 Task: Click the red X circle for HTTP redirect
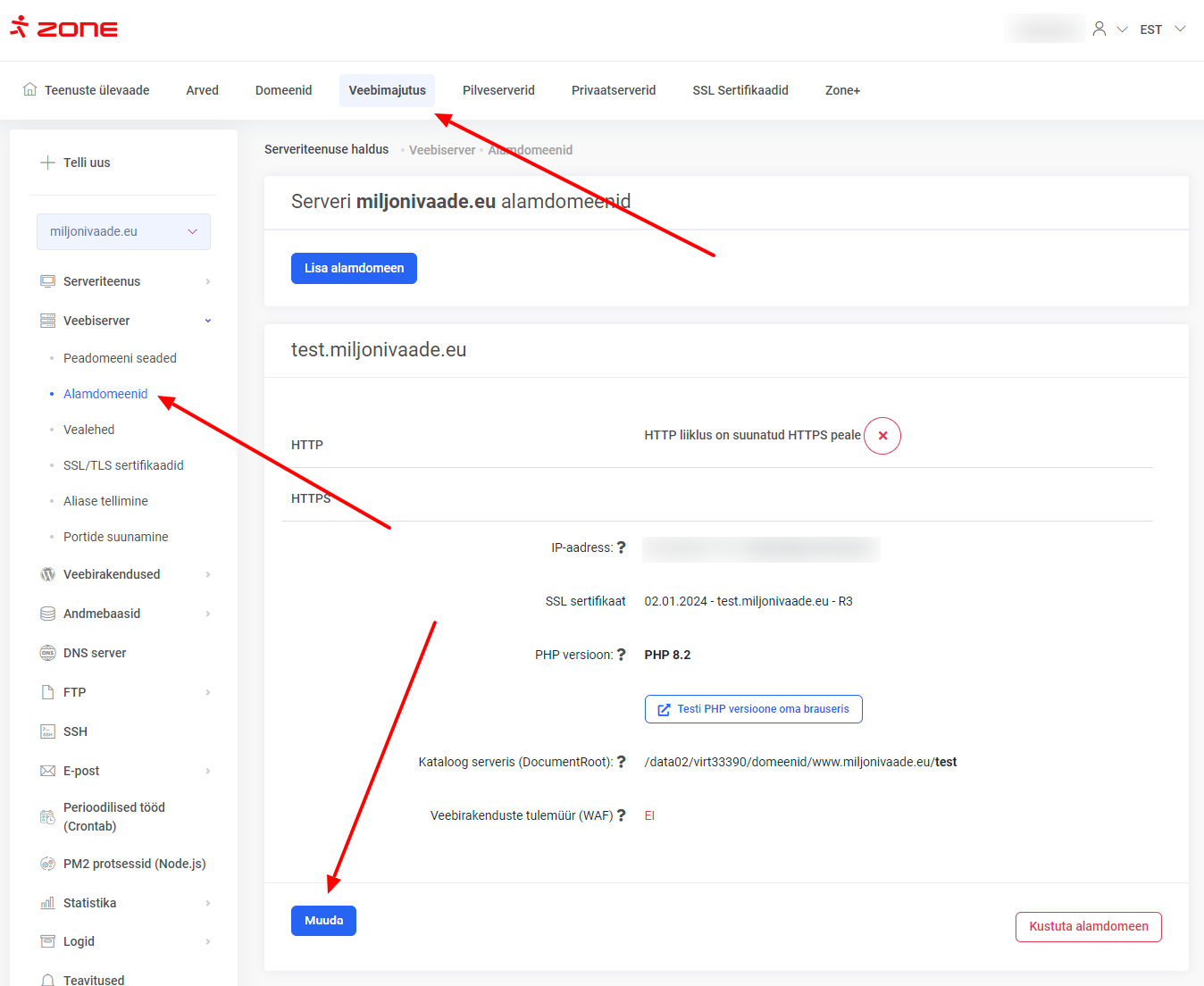point(882,436)
